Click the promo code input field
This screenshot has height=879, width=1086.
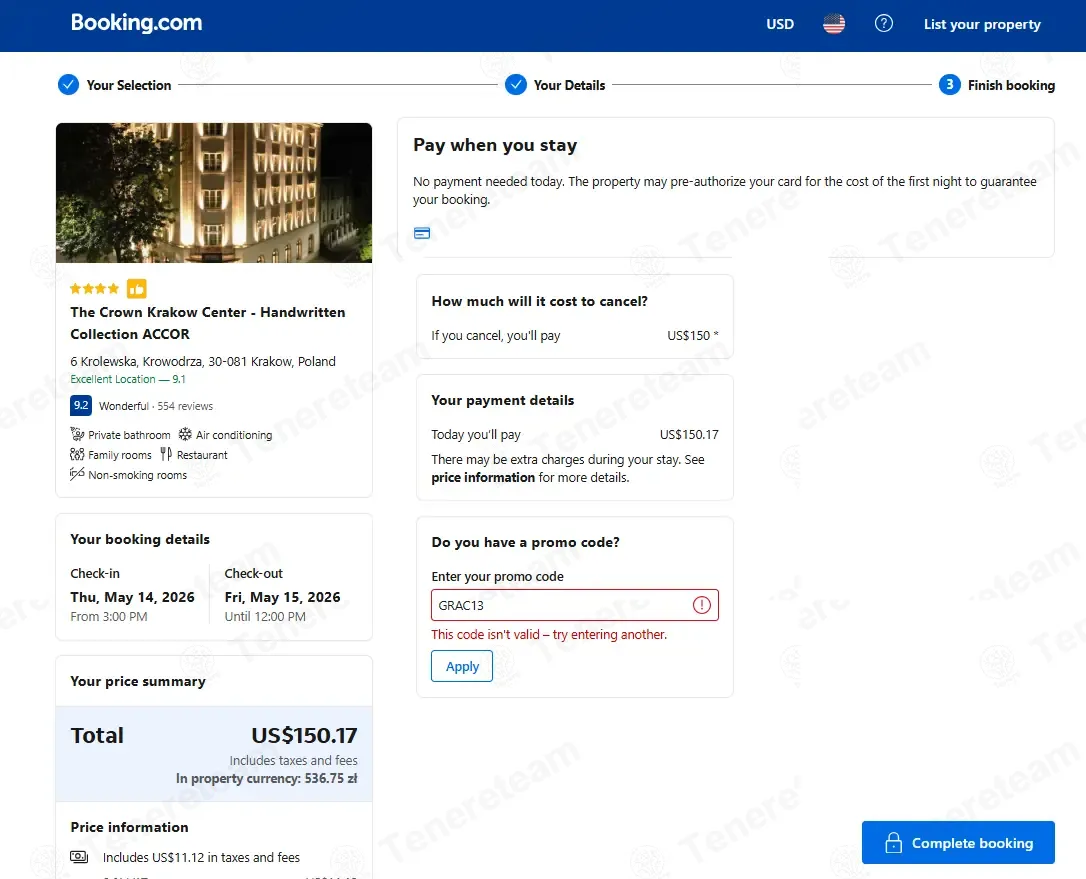pos(575,605)
